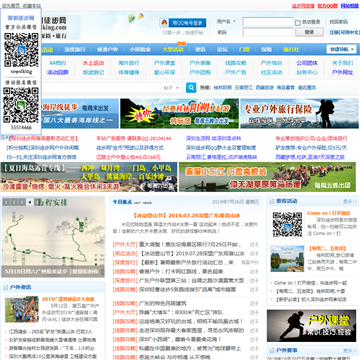Open the 户外装备 link
360x360 pixels.
point(200,63)
